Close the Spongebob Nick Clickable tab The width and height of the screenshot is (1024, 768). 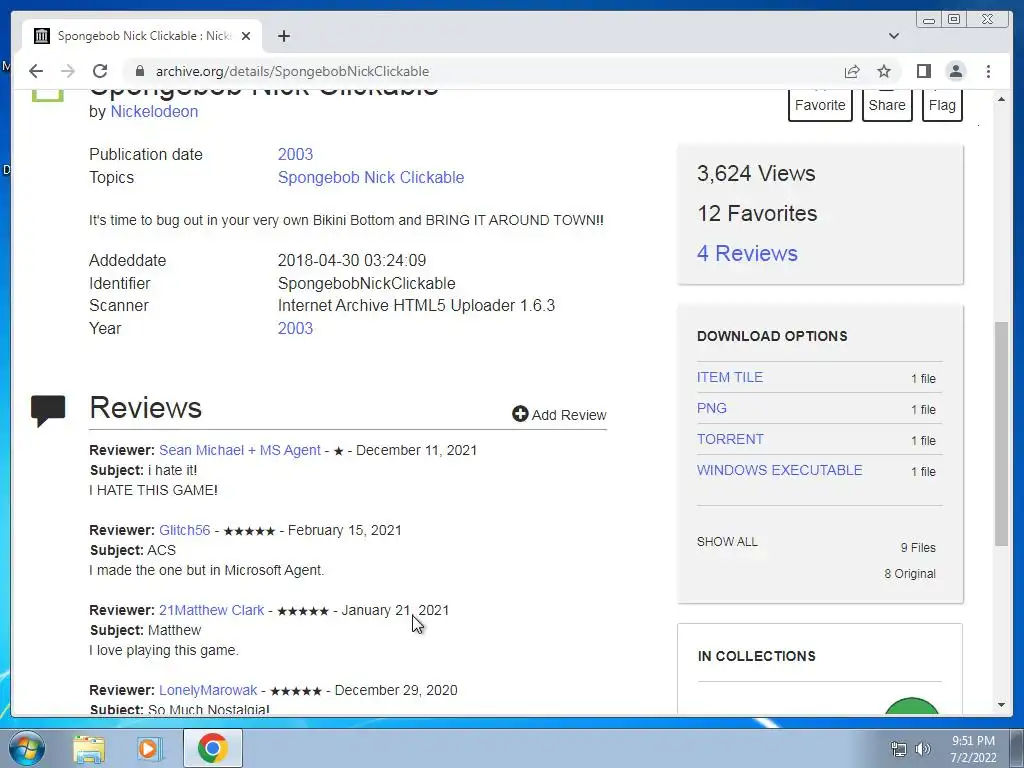click(246, 36)
